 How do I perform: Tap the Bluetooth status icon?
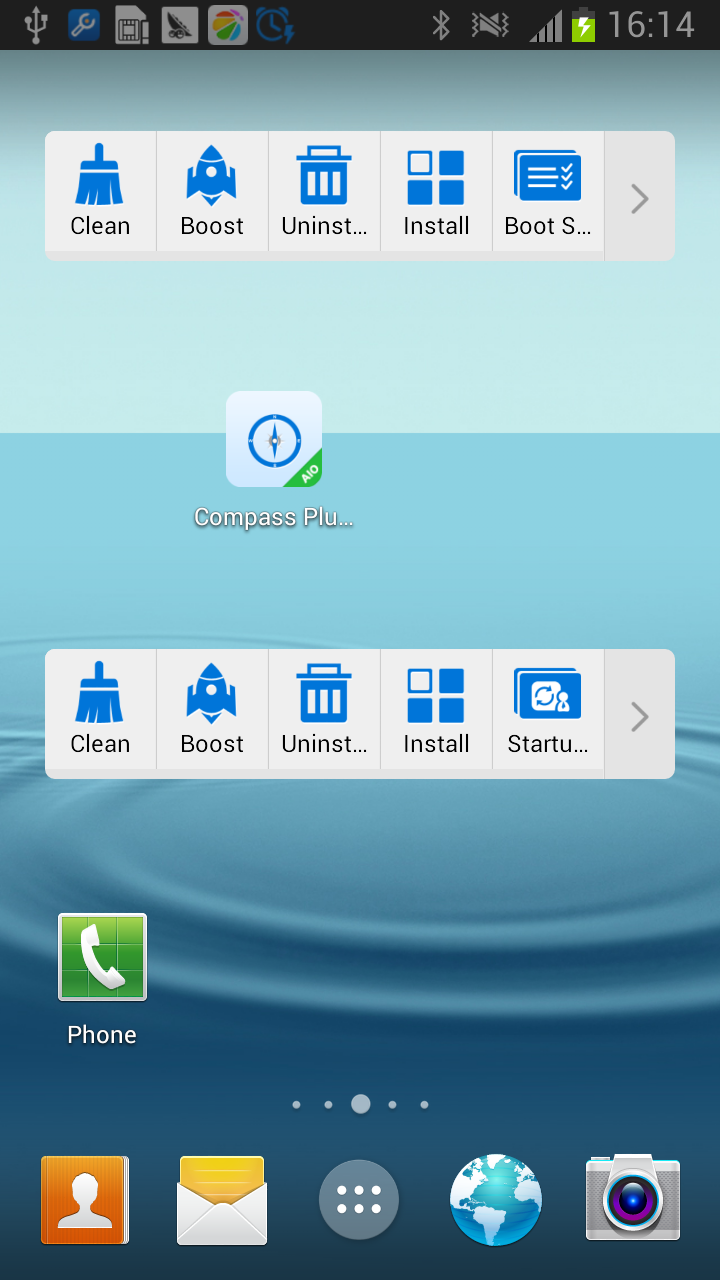pos(441,25)
